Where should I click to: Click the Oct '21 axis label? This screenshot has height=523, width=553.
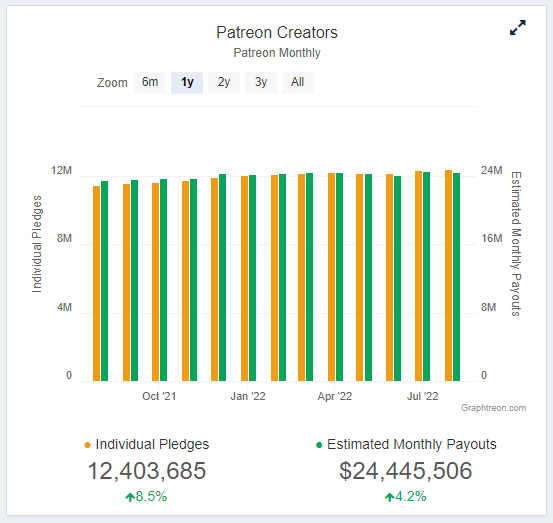[x=159, y=396]
